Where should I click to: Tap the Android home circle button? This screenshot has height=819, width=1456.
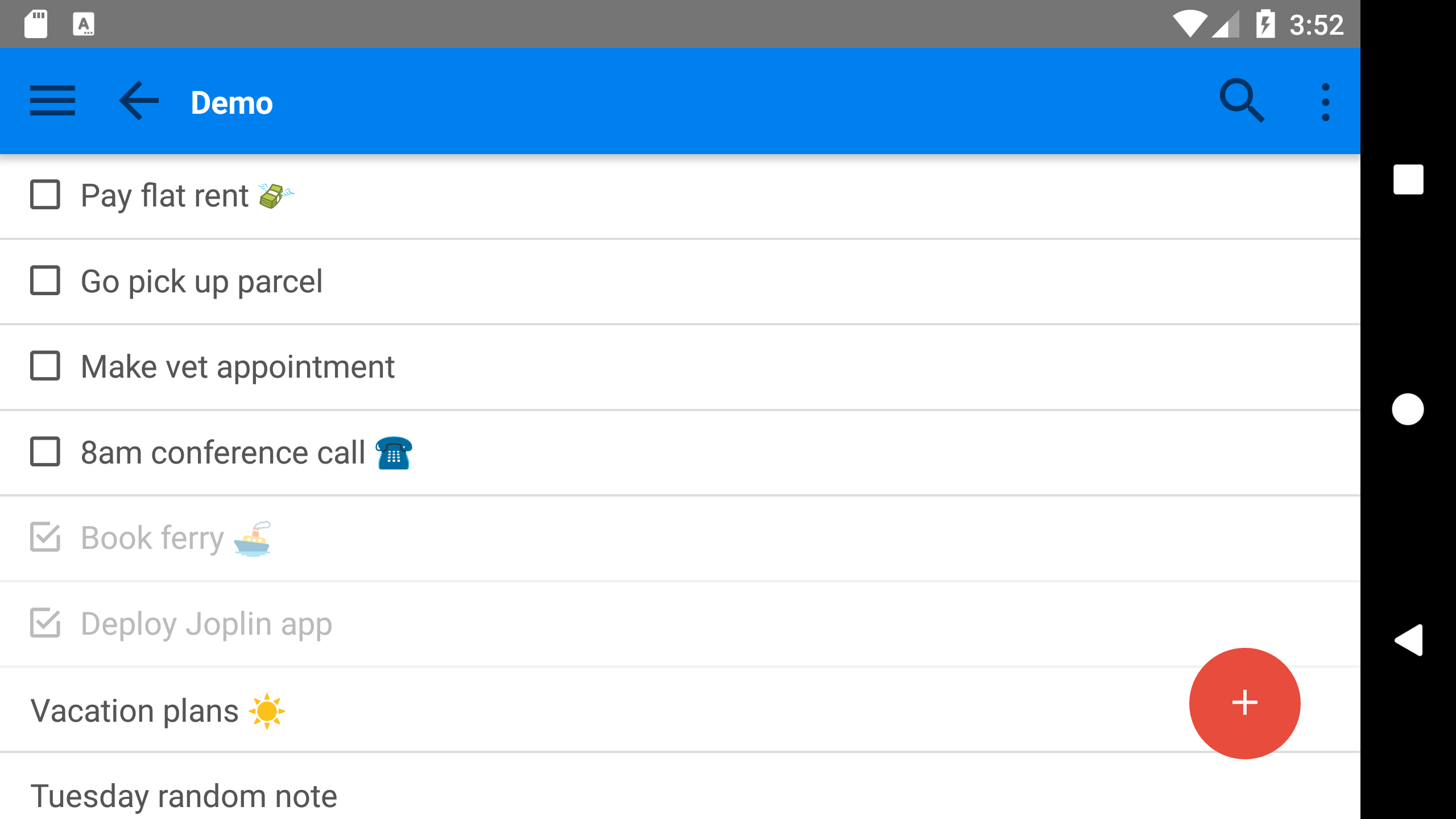click(1408, 409)
